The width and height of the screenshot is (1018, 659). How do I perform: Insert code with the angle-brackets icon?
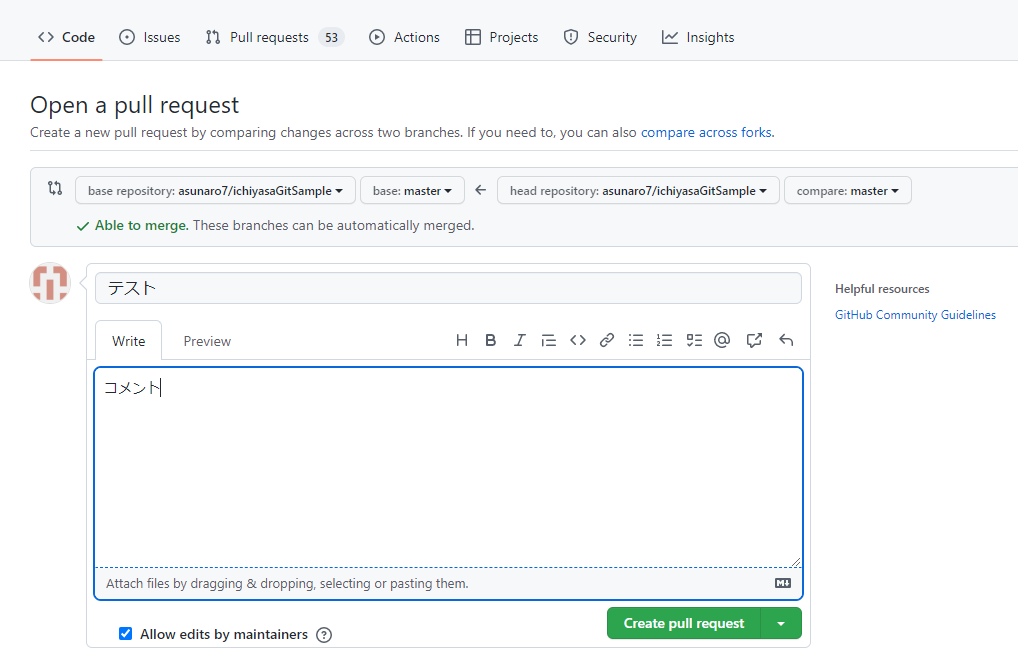(x=578, y=340)
